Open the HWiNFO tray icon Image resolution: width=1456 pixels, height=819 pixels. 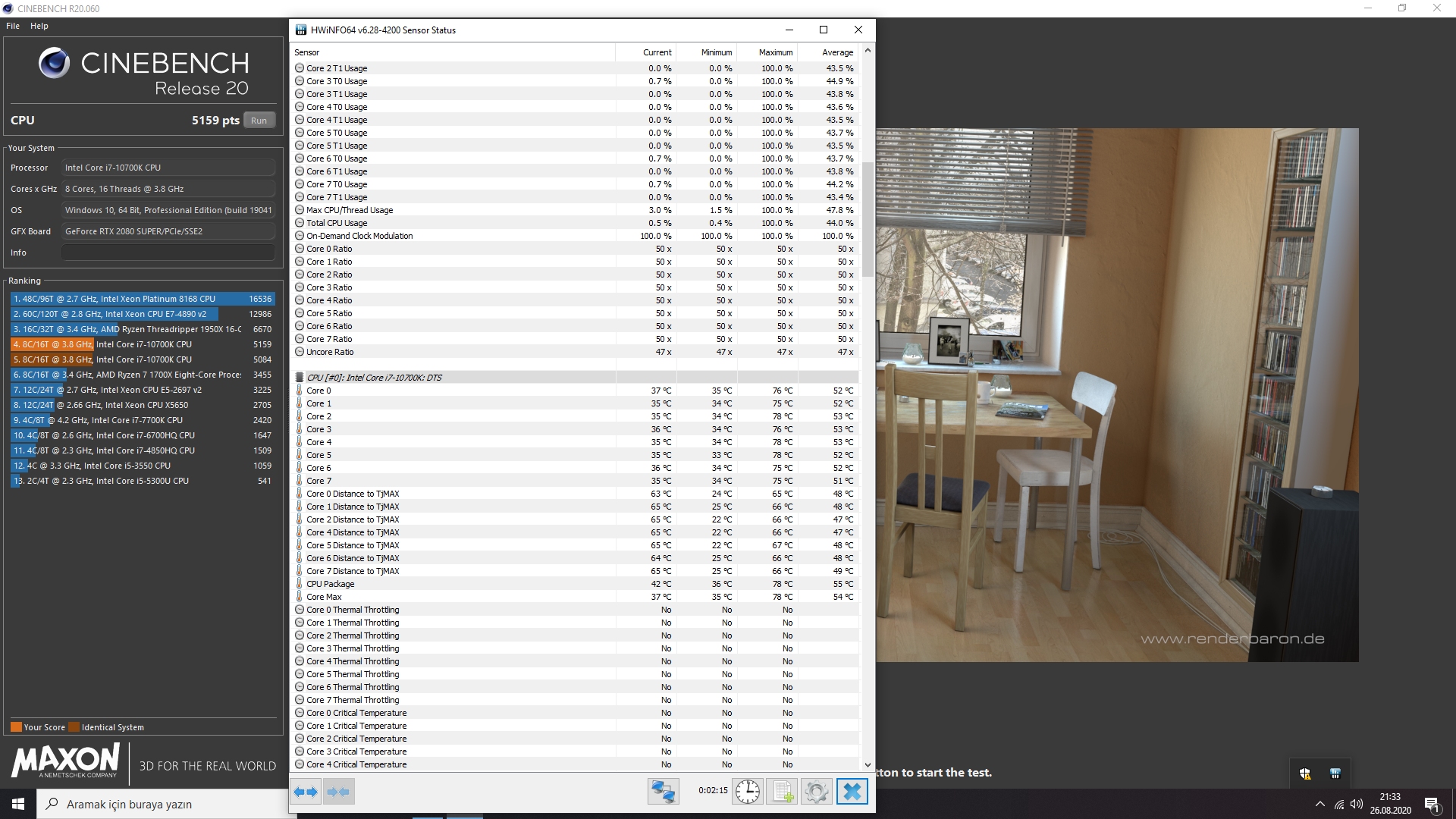[1335, 773]
